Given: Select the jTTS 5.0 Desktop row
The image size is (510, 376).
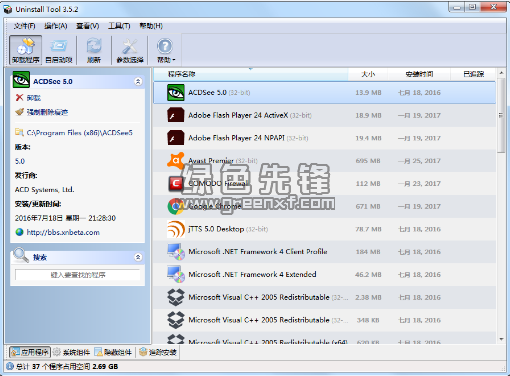Looking at the screenshot, I should click(x=324, y=229).
